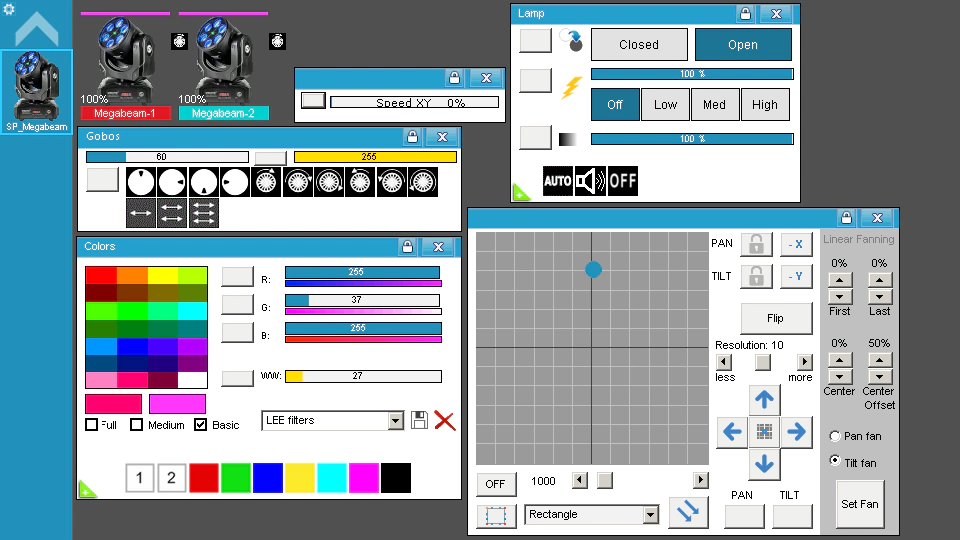Lock the Gobos panel with padlock icon
The image size is (960, 540).
[412, 137]
